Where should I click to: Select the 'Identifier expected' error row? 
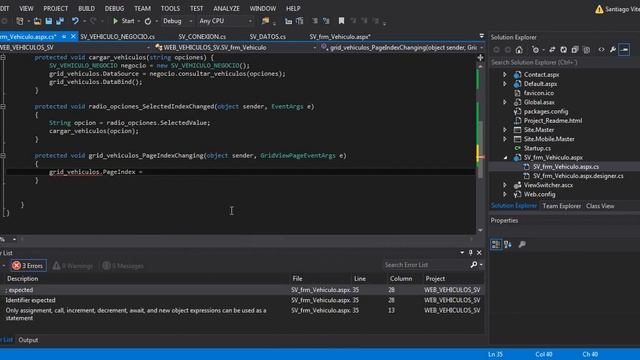click(242, 300)
